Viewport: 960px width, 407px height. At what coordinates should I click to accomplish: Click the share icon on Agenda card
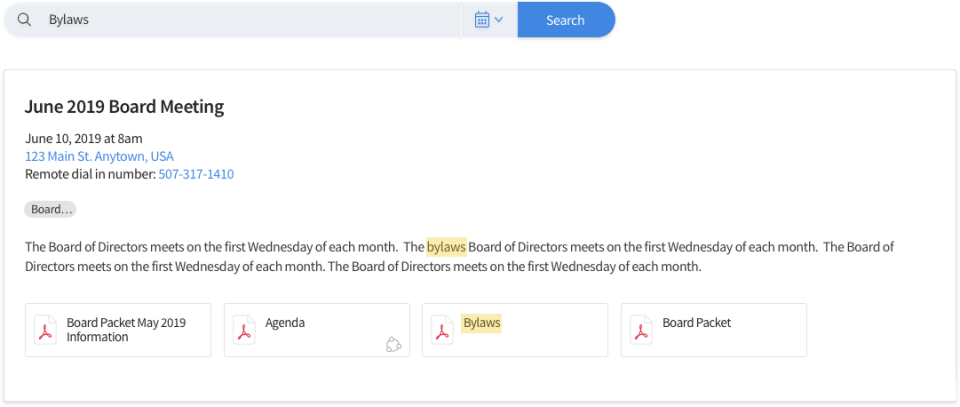pyautogui.click(x=393, y=345)
